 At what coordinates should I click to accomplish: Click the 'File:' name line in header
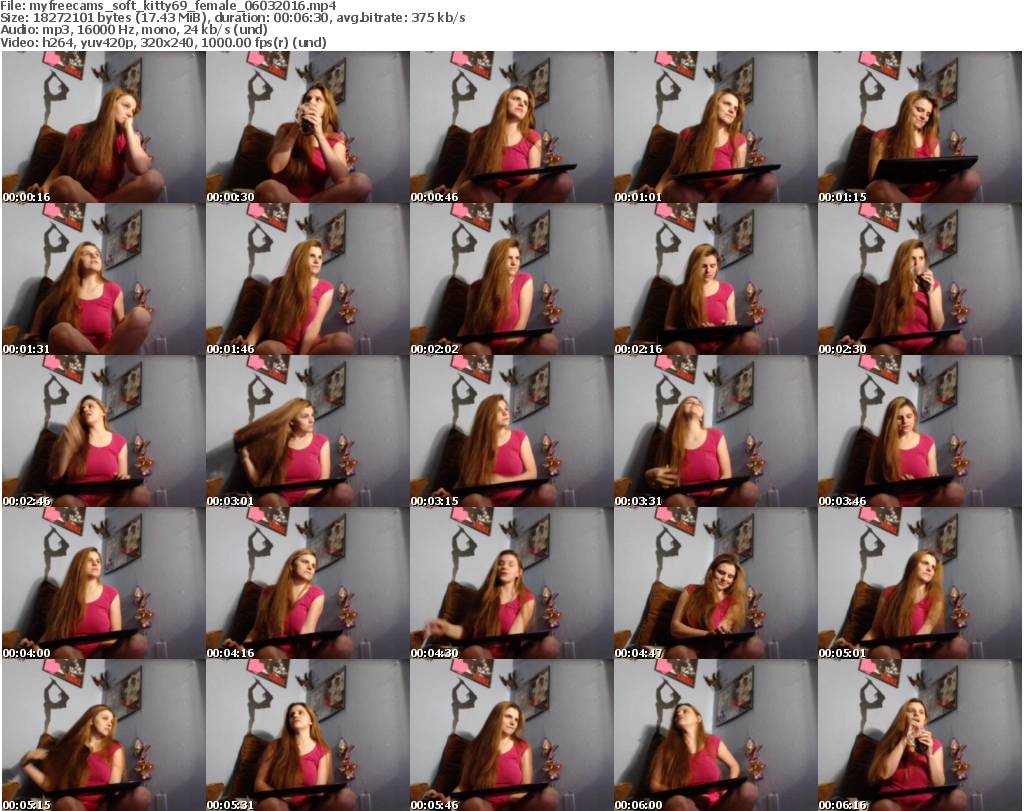pos(168,6)
